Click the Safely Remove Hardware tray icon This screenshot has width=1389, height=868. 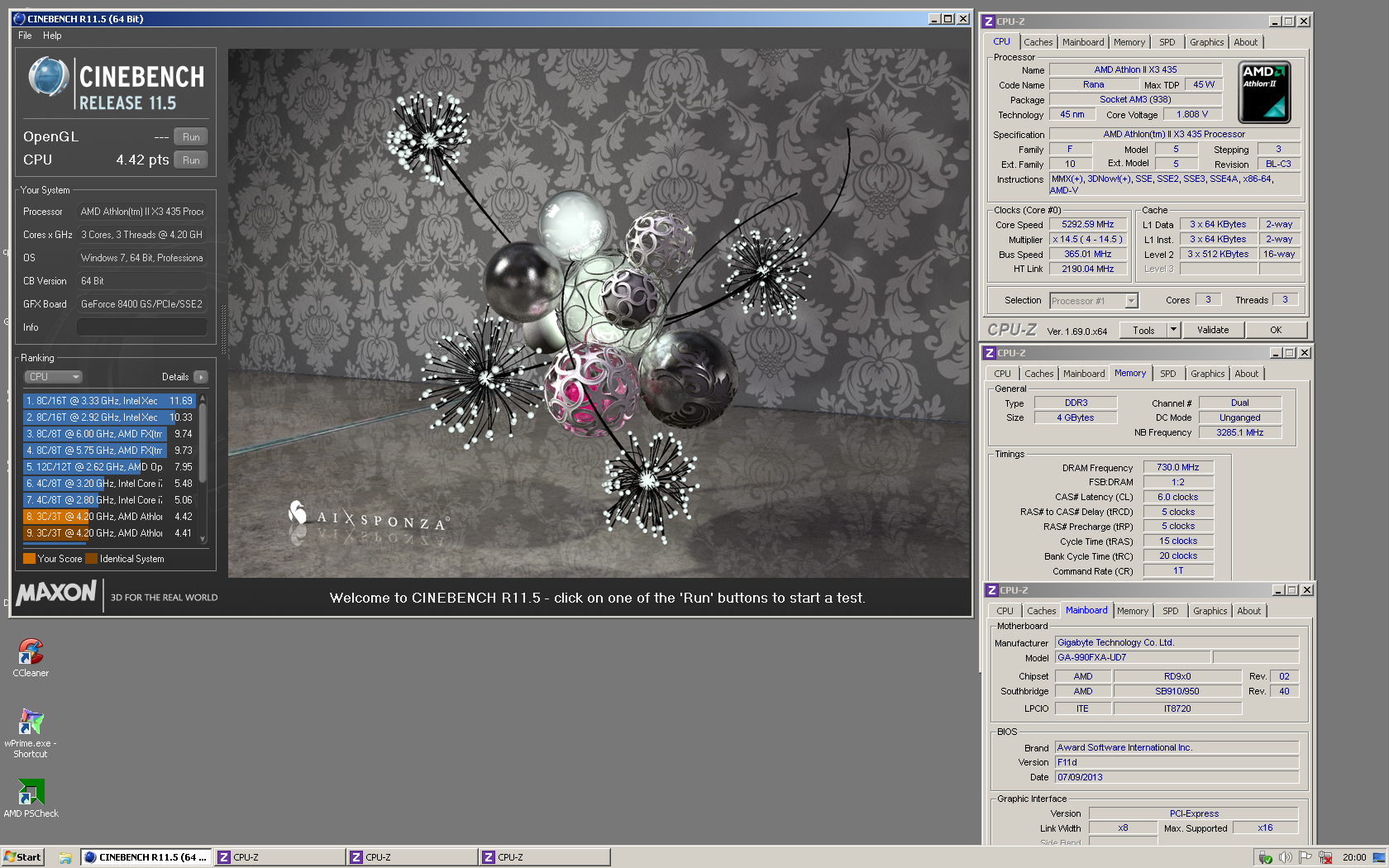(x=1265, y=857)
